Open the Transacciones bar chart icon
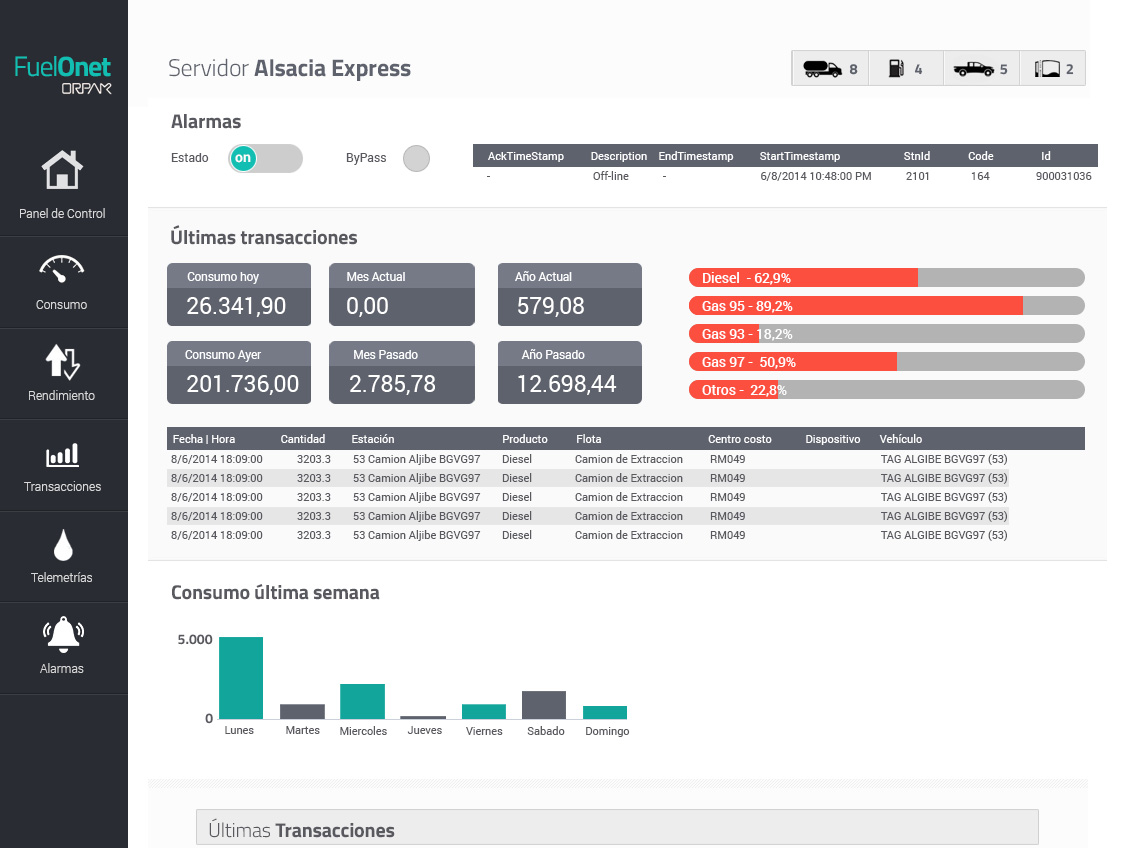Viewport: 1130px width, 848px height. [x=62, y=456]
